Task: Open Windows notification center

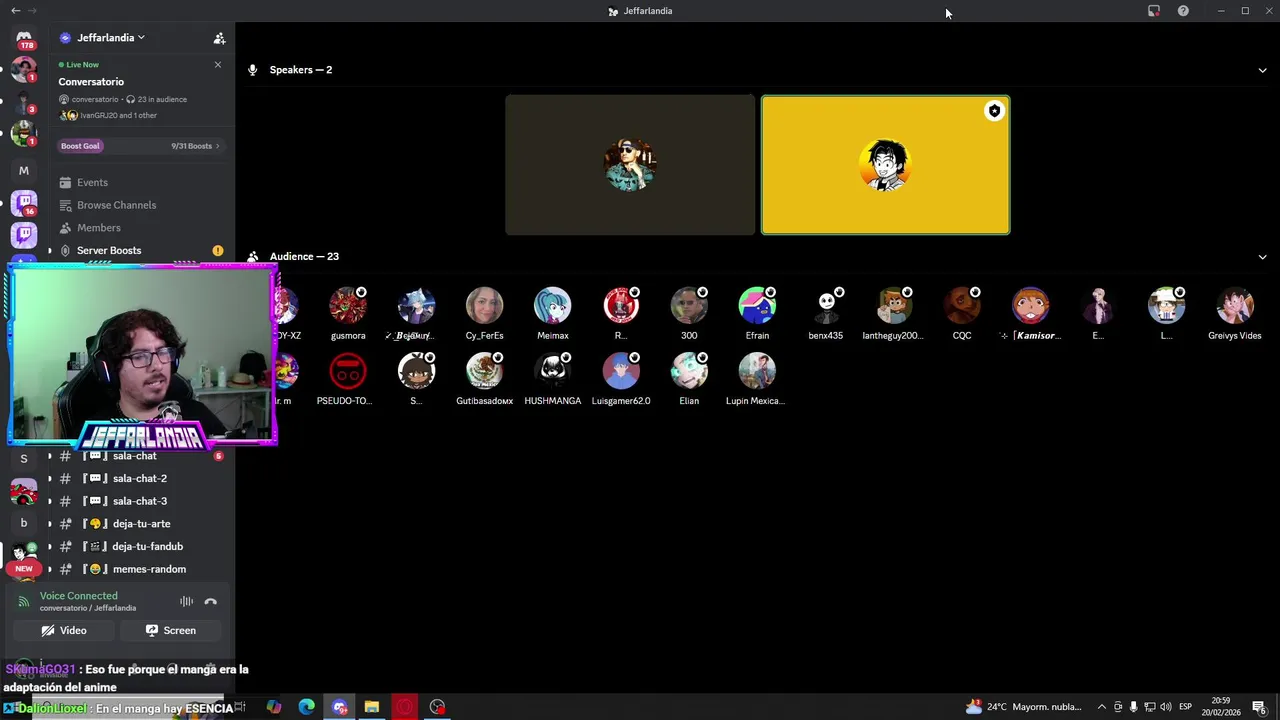Action: (1259, 707)
